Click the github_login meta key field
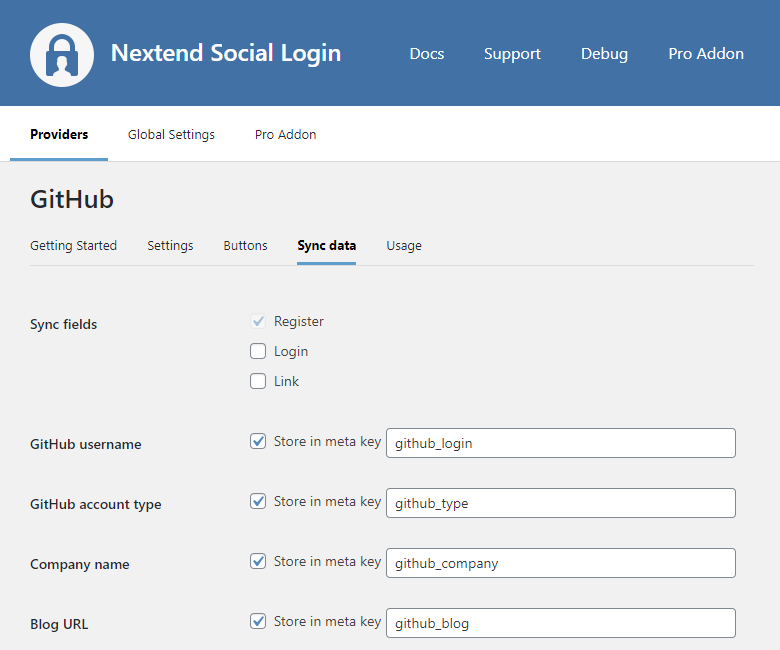 click(560, 443)
